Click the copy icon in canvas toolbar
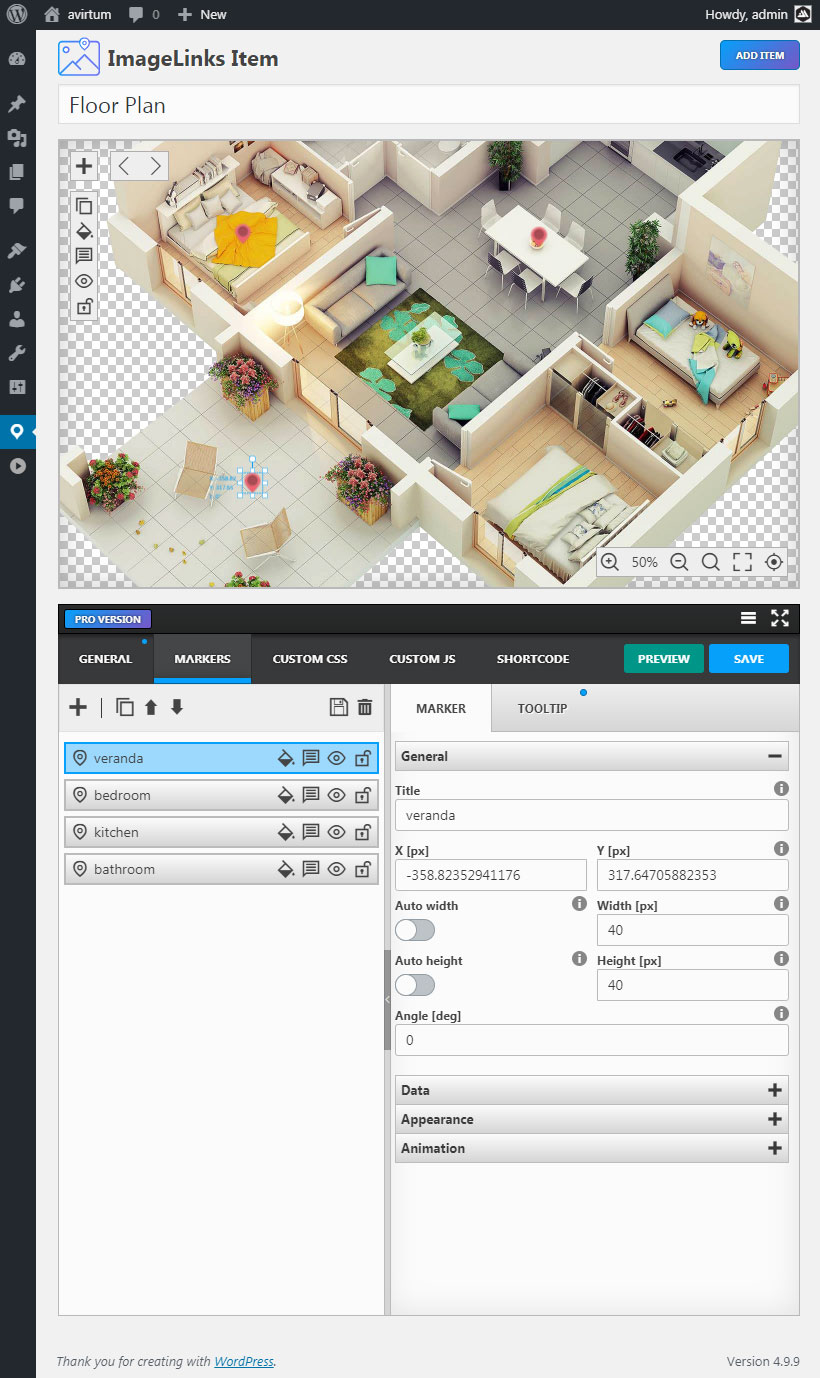 84,206
